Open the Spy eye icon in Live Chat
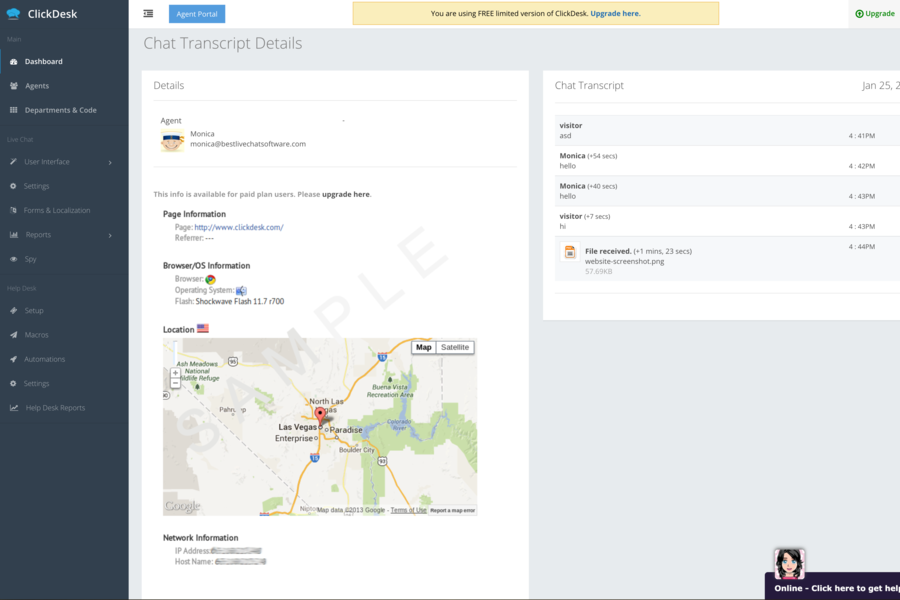 point(13,258)
